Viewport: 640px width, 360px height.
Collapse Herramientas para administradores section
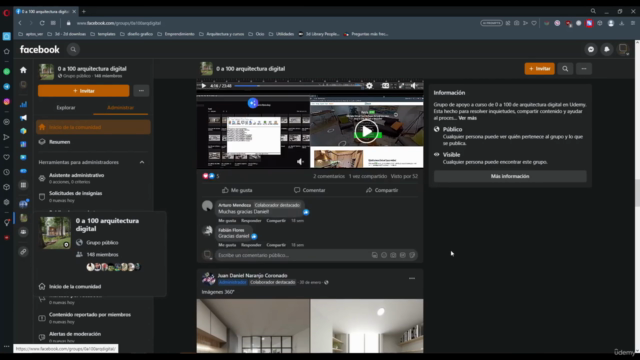click(142, 162)
